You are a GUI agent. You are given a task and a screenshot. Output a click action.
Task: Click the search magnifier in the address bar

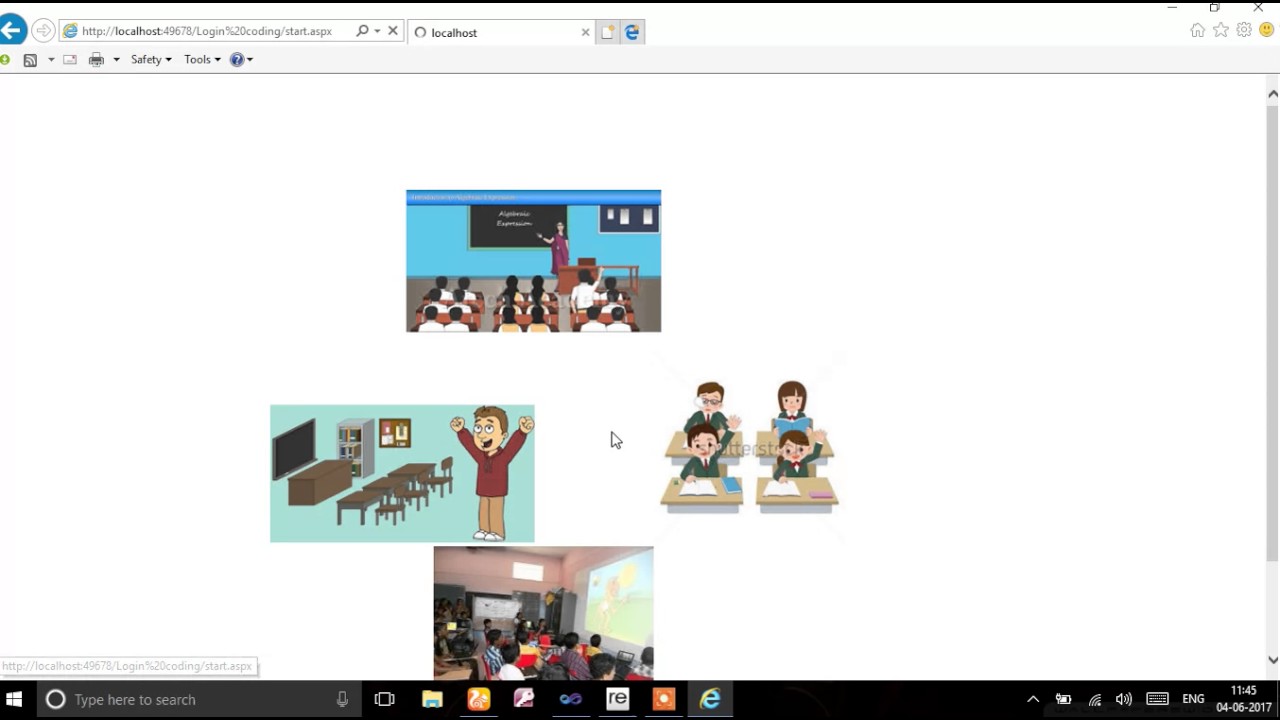(362, 31)
